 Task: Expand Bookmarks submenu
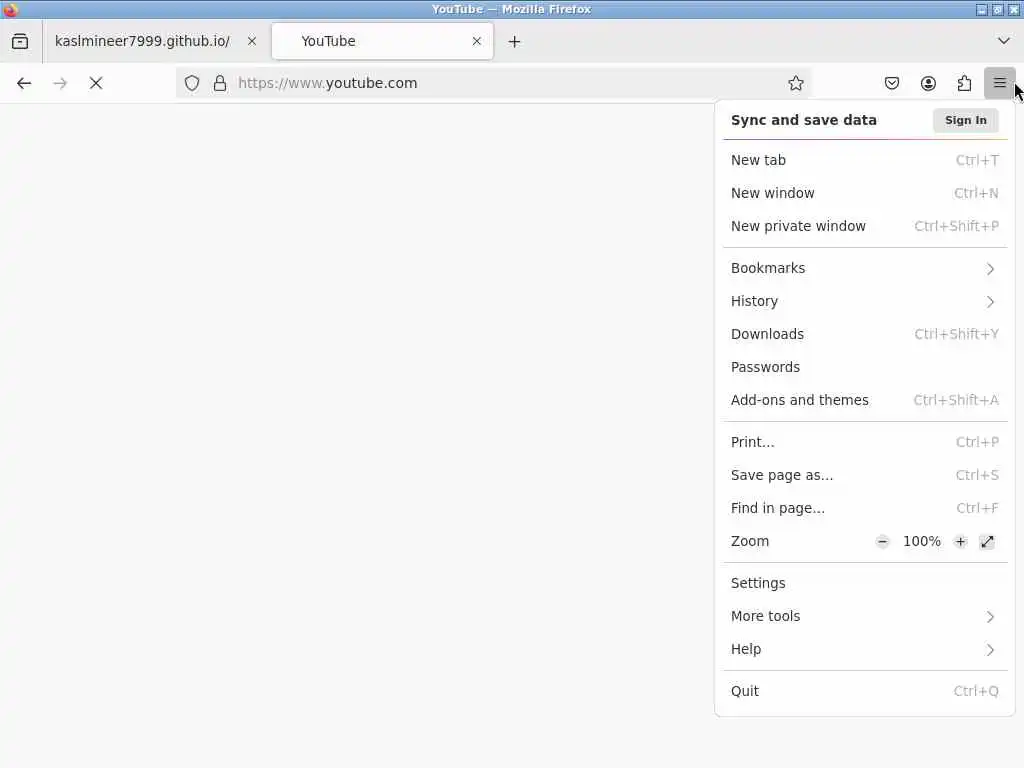pos(865,268)
